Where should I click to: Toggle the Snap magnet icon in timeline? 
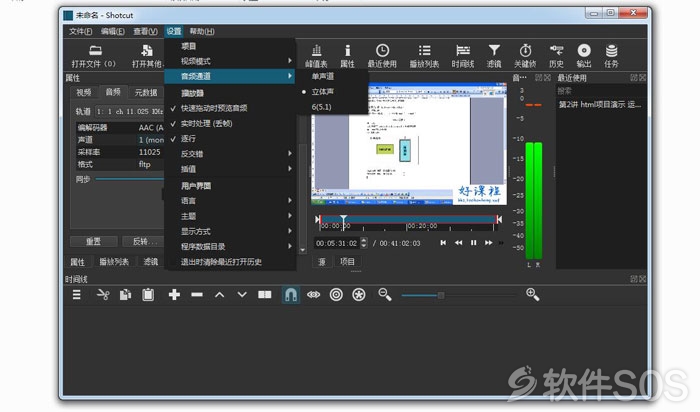click(291, 295)
